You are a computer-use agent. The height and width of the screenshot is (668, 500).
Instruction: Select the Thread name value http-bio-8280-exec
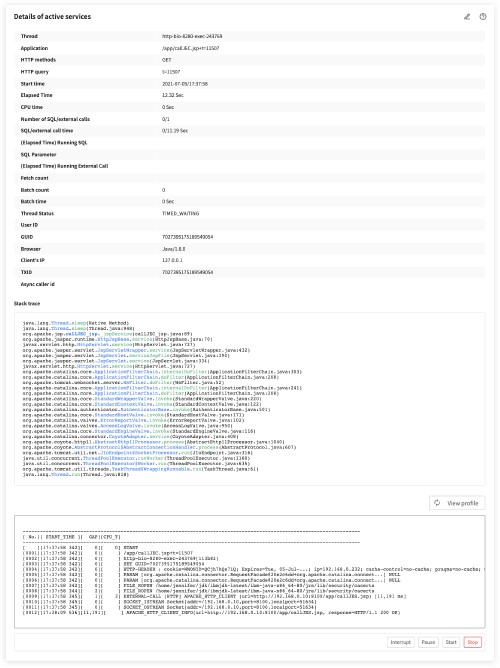[x=192, y=36]
